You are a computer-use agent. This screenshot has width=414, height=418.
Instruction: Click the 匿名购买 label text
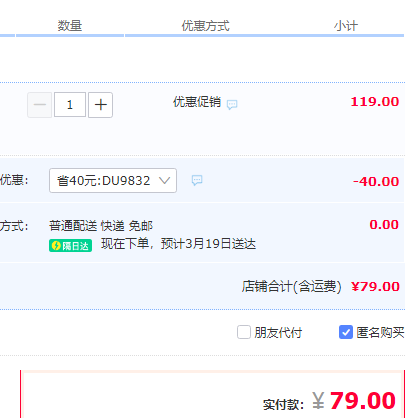(380, 333)
